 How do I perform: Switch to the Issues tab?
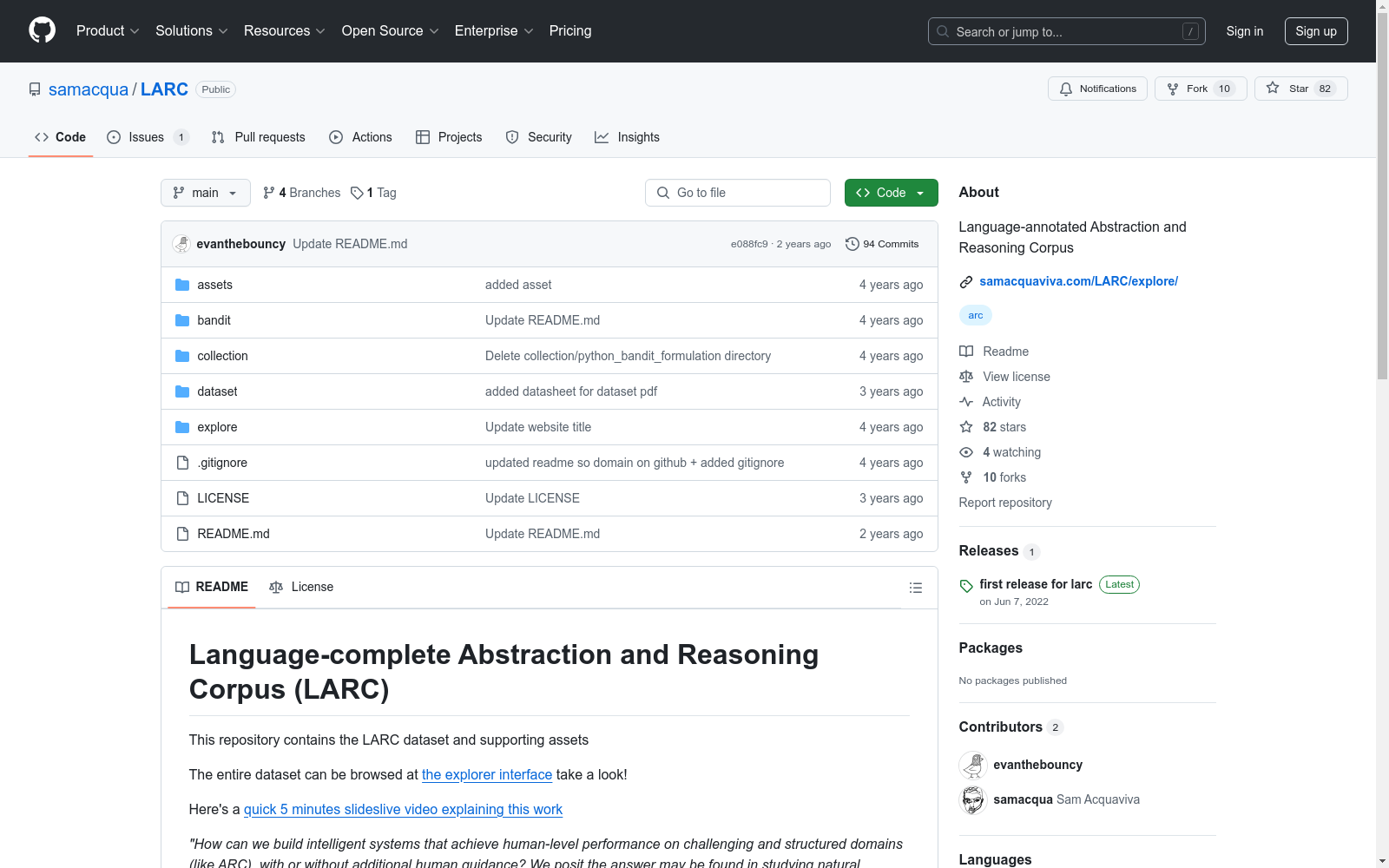[x=148, y=137]
